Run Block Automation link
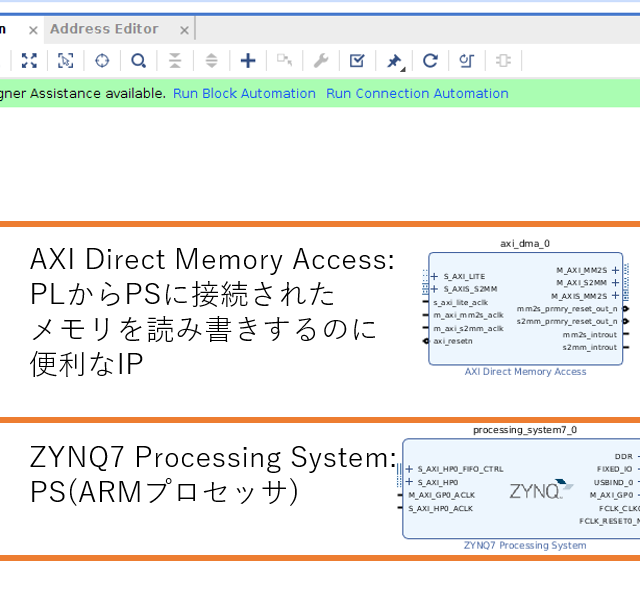 (244, 93)
